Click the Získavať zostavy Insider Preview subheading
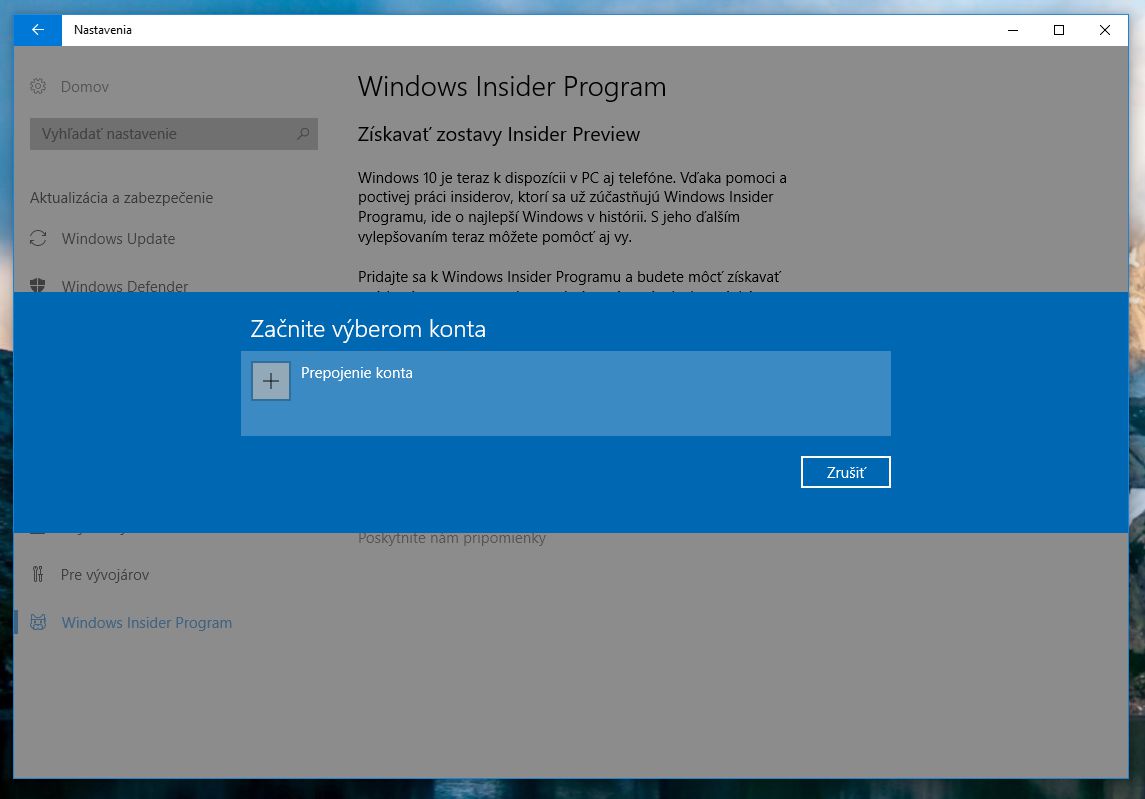 [x=499, y=134]
